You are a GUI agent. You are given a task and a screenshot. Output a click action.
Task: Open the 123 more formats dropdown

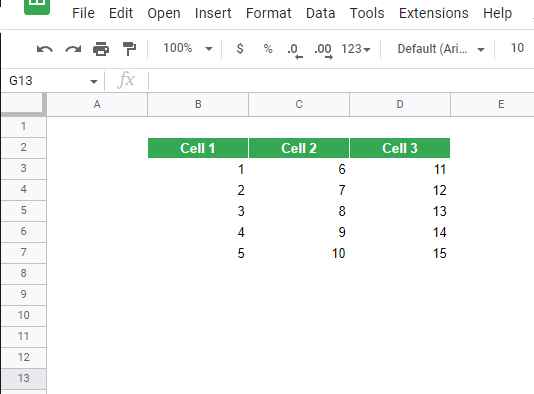[356, 49]
